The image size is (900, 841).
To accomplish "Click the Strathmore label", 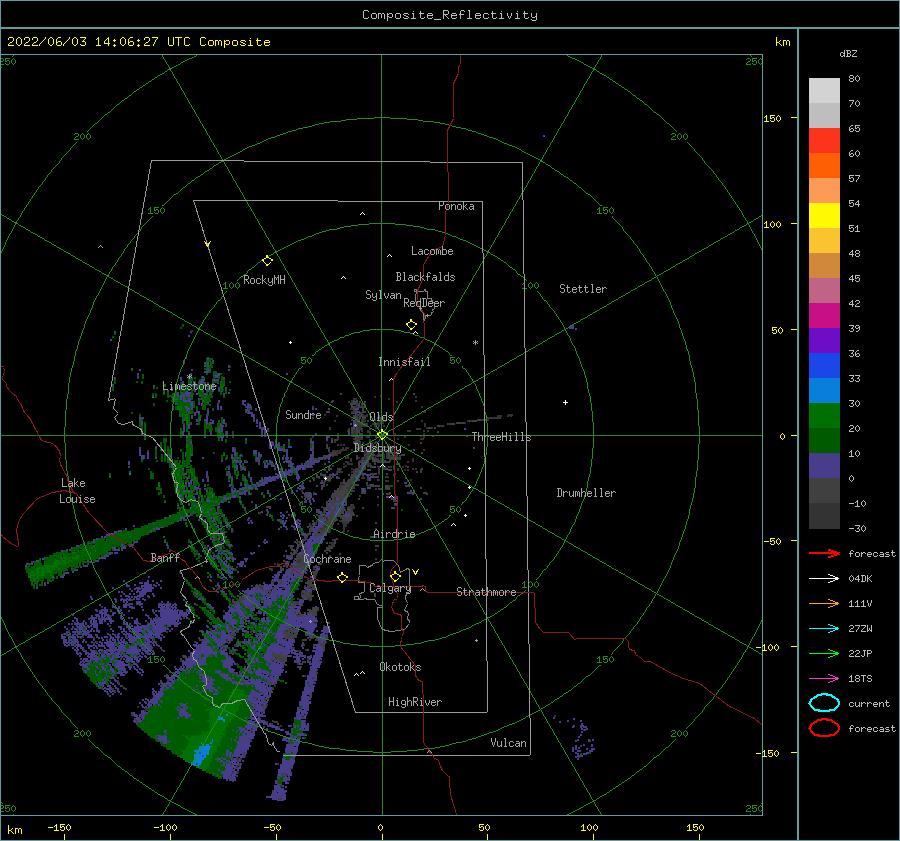I will coord(486,592).
